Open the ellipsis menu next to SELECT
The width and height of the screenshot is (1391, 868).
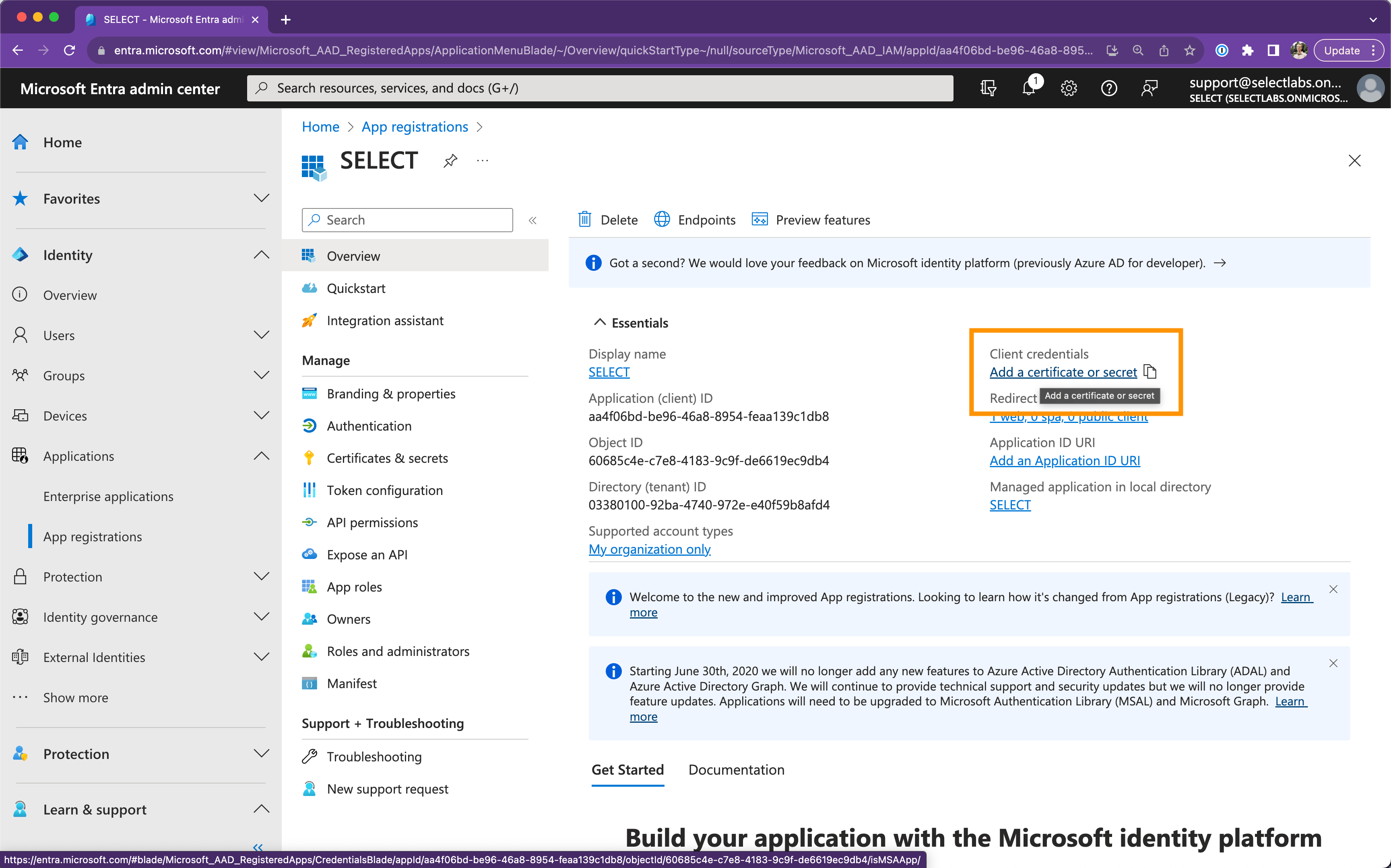(x=482, y=161)
